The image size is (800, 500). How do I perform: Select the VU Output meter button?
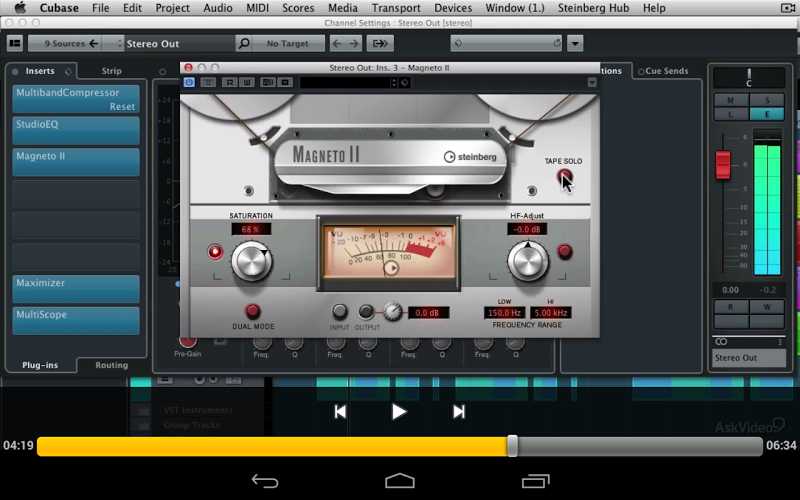pyautogui.click(x=367, y=312)
